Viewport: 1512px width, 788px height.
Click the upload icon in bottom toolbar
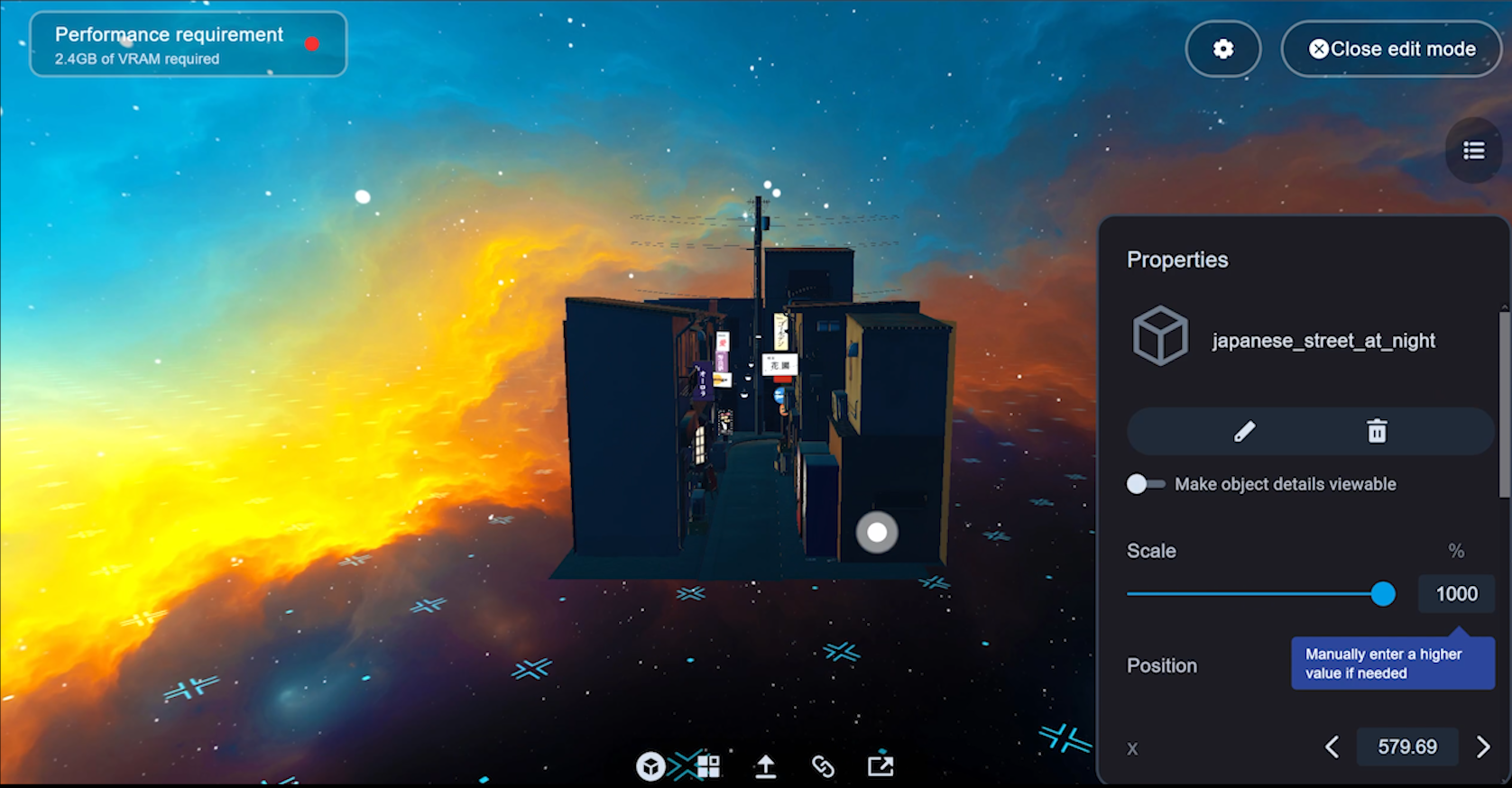pyautogui.click(x=765, y=766)
